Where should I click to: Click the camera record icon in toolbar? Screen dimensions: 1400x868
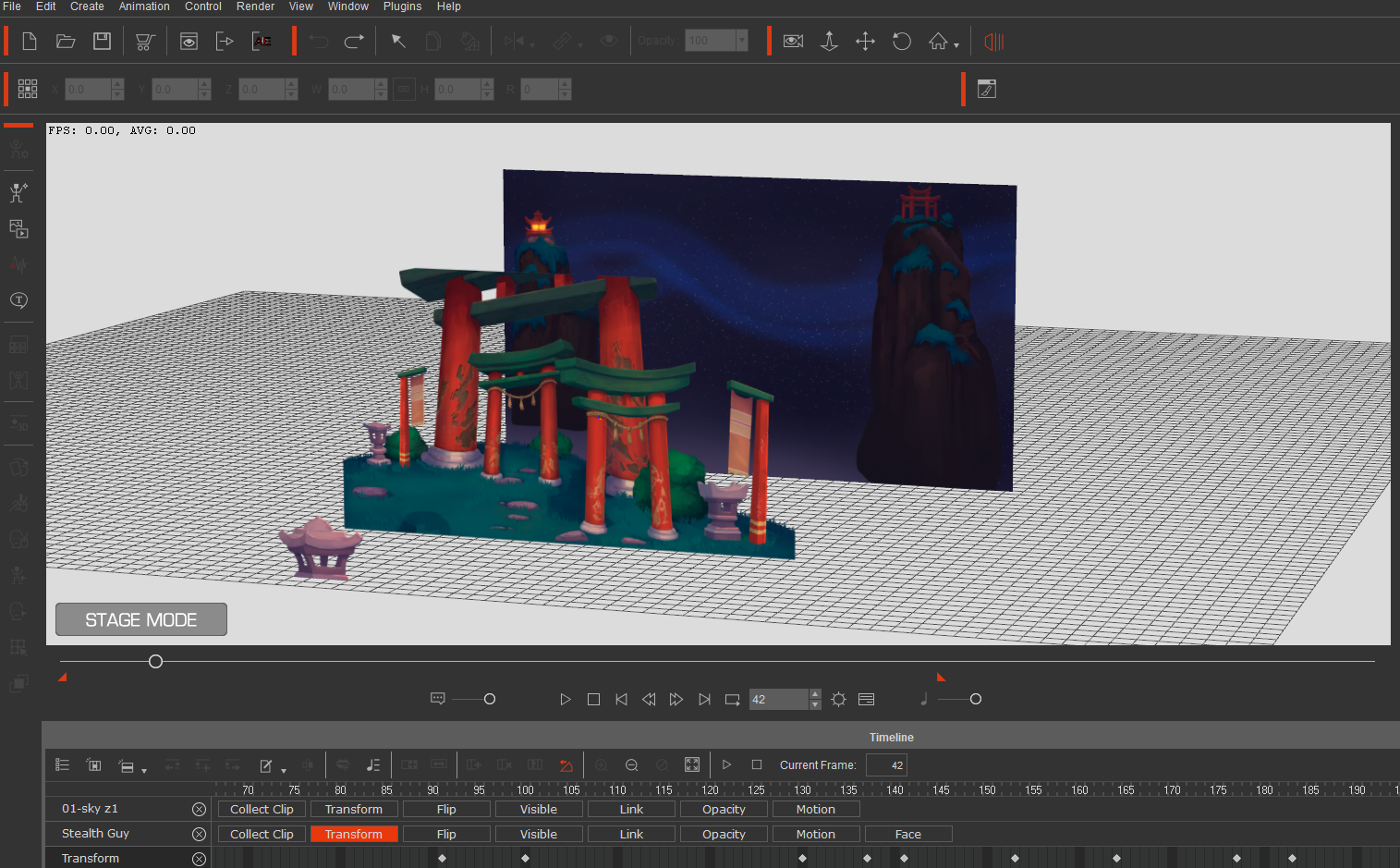pyautogui.click(x=793, y=42)
